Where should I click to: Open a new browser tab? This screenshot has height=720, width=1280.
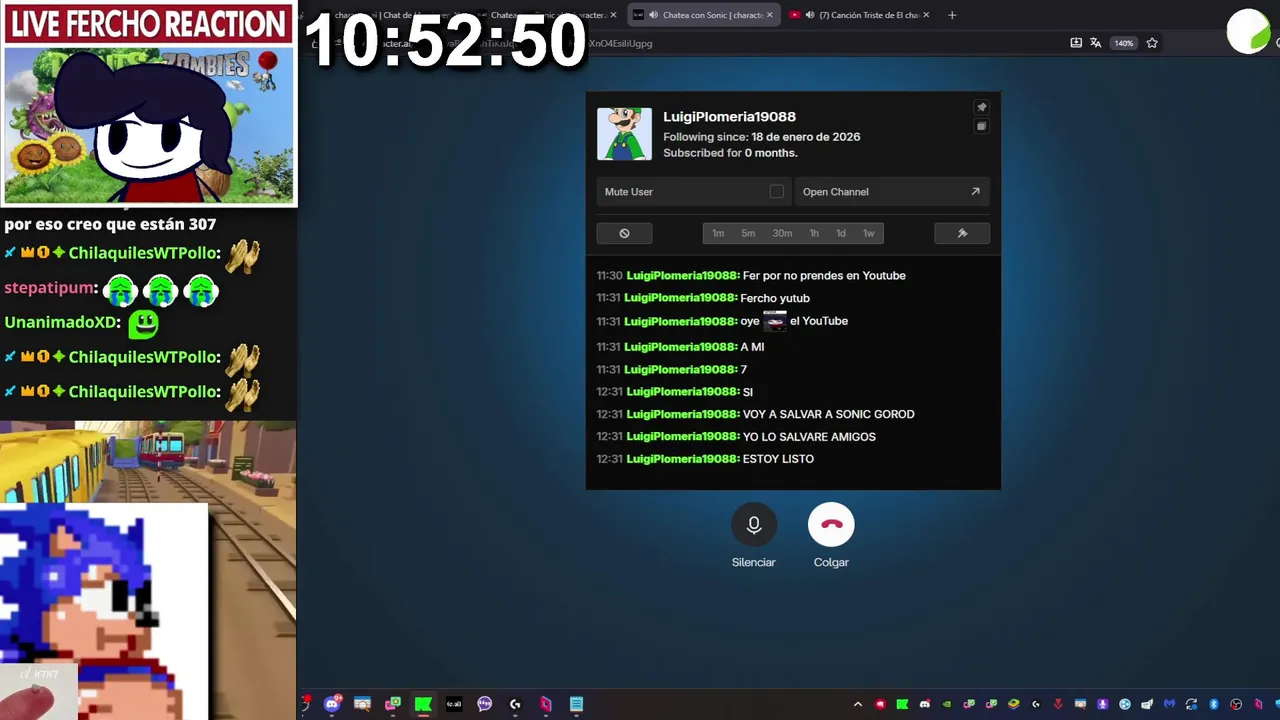click(952, 15)
